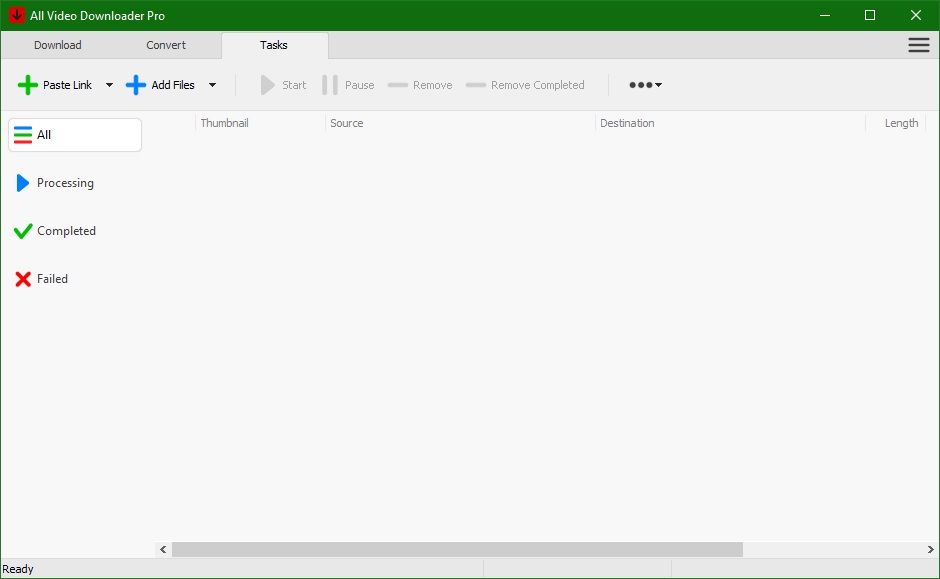The image size is (940, 579).
Task: Switch to the Download tab
Action: tap(57, 45)
